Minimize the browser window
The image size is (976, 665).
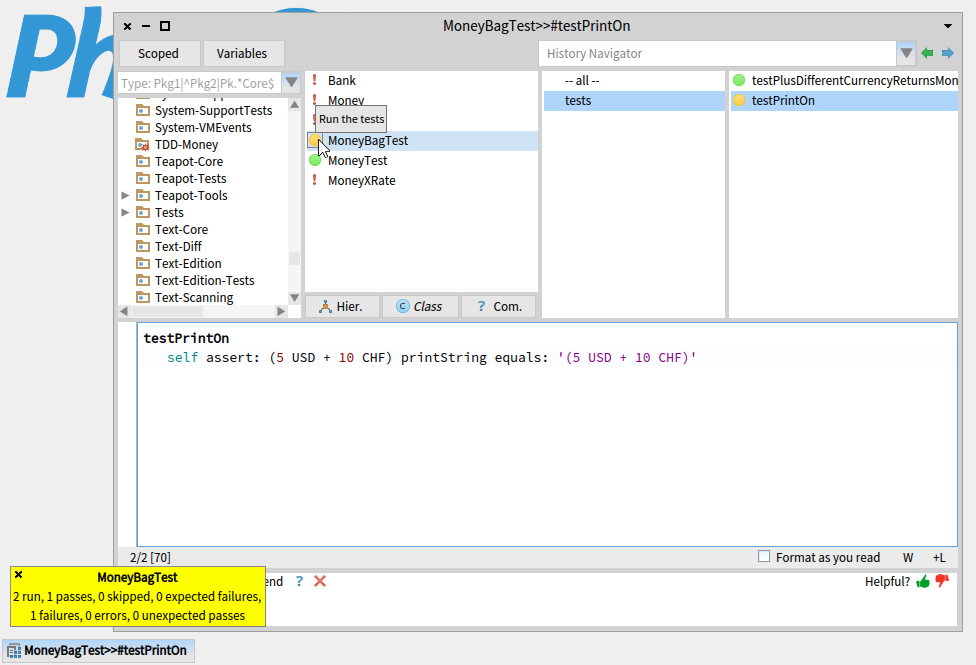tap(146, 26)
